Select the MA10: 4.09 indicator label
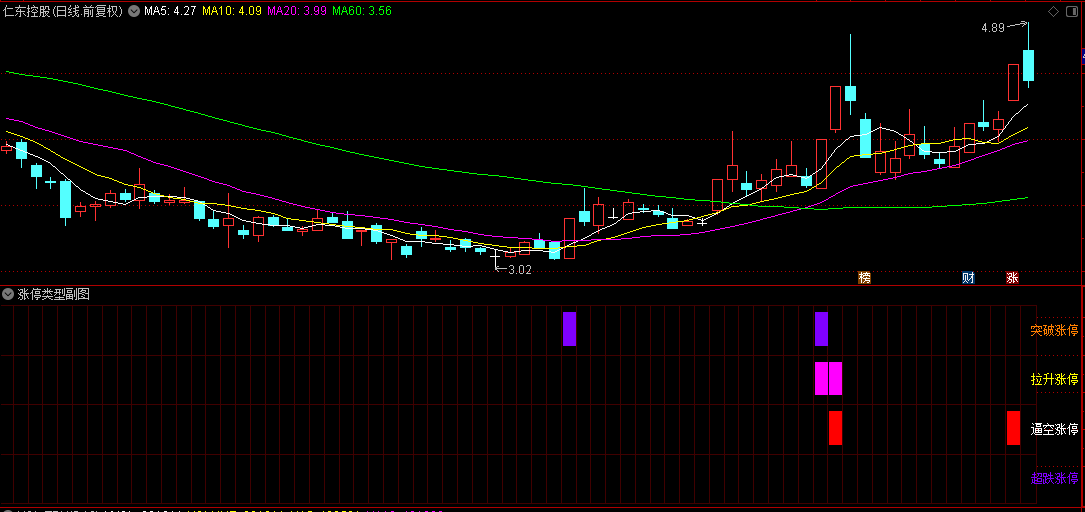The image size is (1085, 512). coord(232,11)
